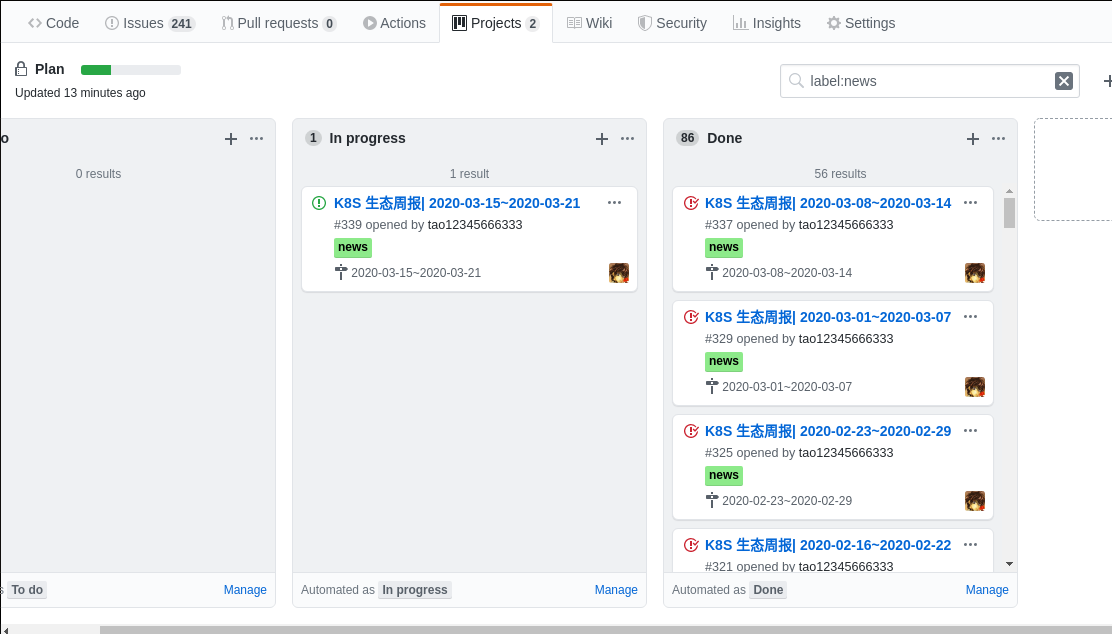Click assignee avatar on card #329
Screen dimensions: 1112x634
click(975, 387)
